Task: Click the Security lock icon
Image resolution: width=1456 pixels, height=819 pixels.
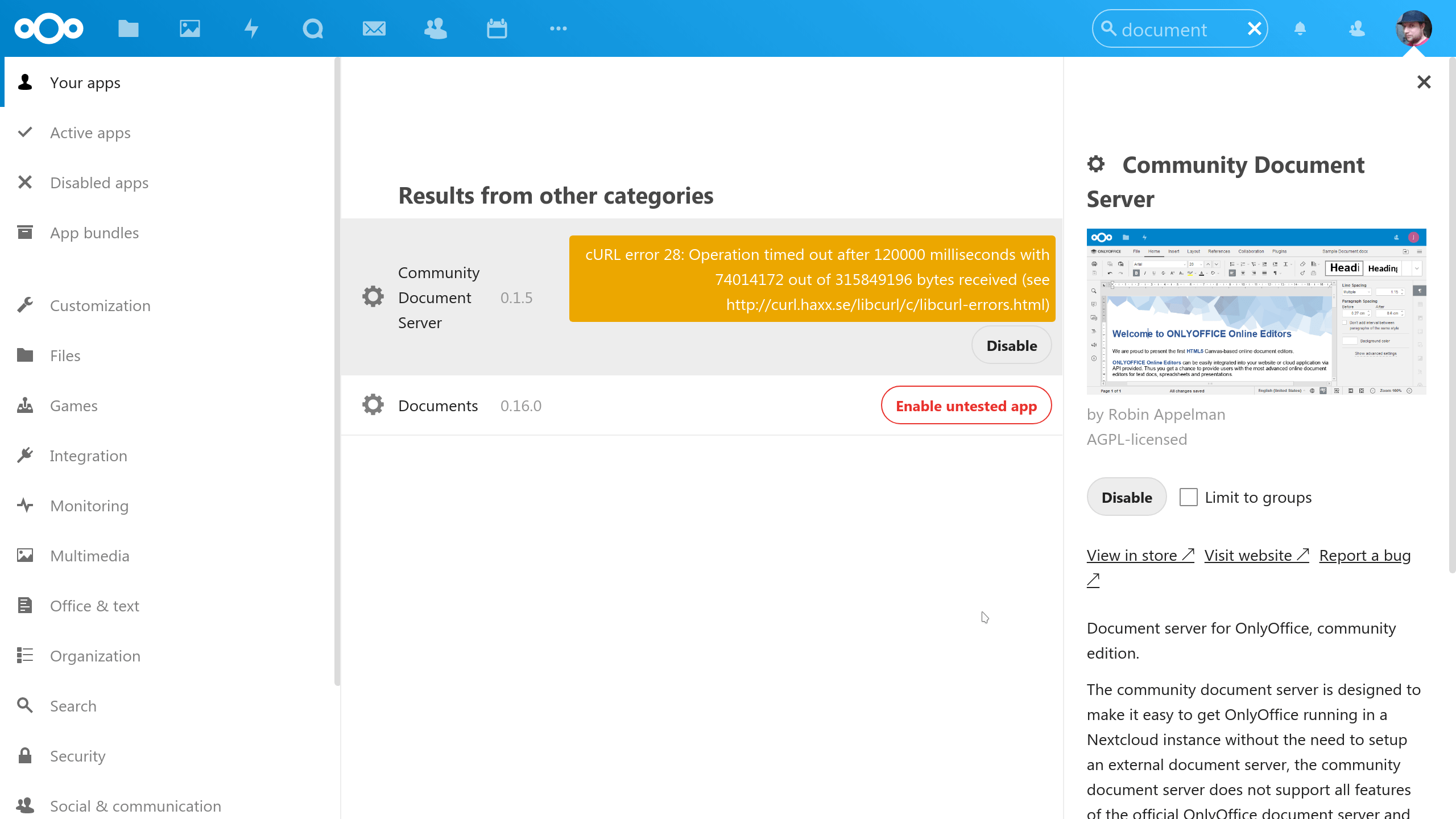Action: 25,756
